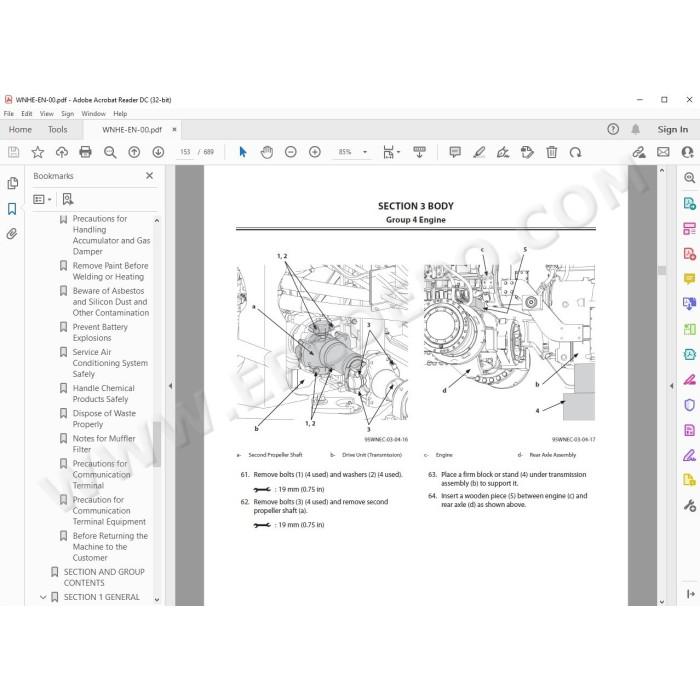Click the stamp tool icon
700x700 pixels.
(527, 152)
